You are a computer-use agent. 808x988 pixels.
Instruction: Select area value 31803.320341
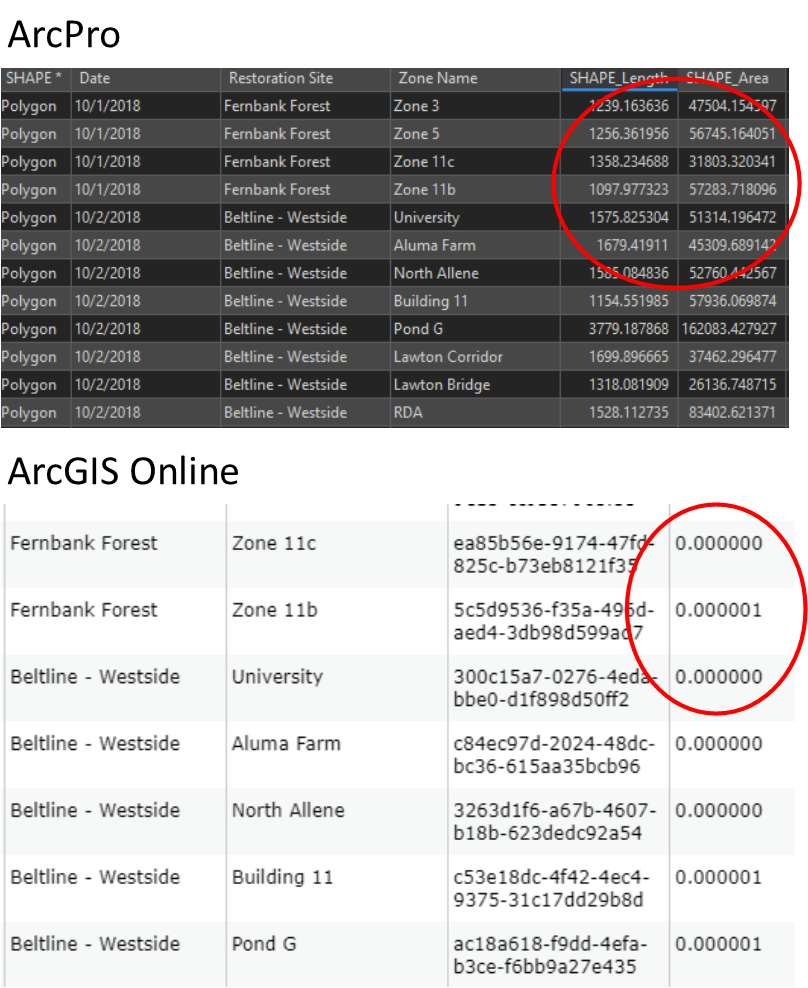coord(732,162)
